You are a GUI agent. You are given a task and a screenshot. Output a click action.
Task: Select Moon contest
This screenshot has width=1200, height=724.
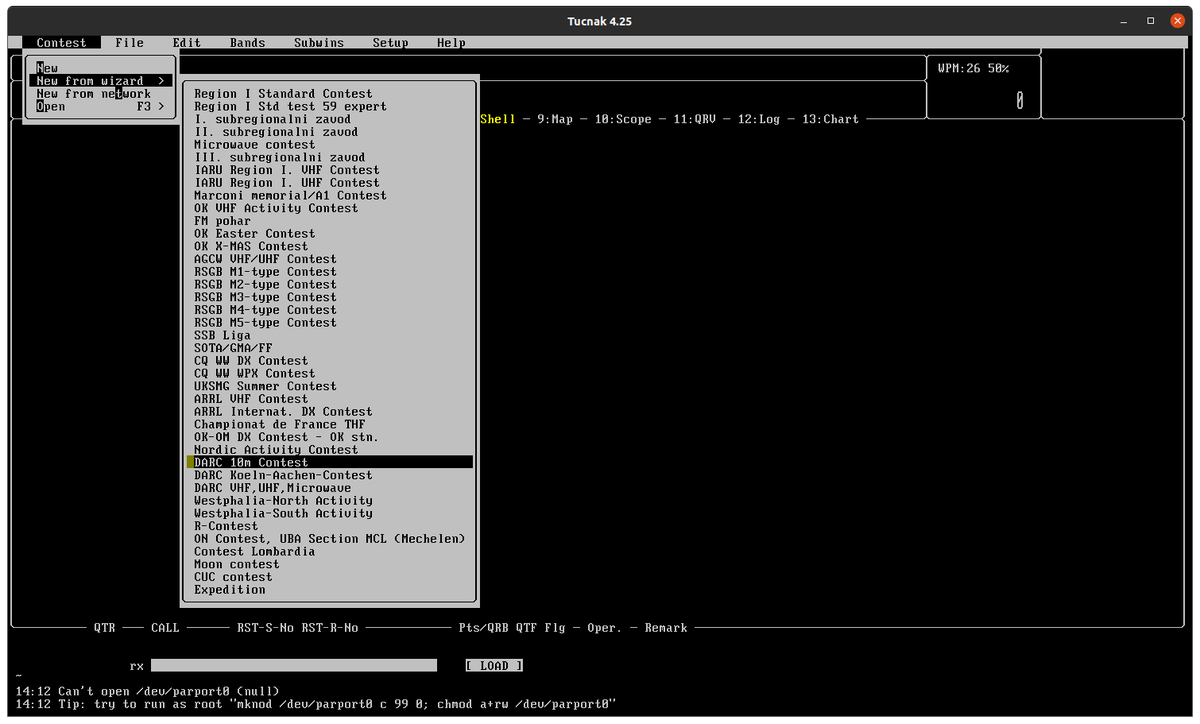(329, 564)
